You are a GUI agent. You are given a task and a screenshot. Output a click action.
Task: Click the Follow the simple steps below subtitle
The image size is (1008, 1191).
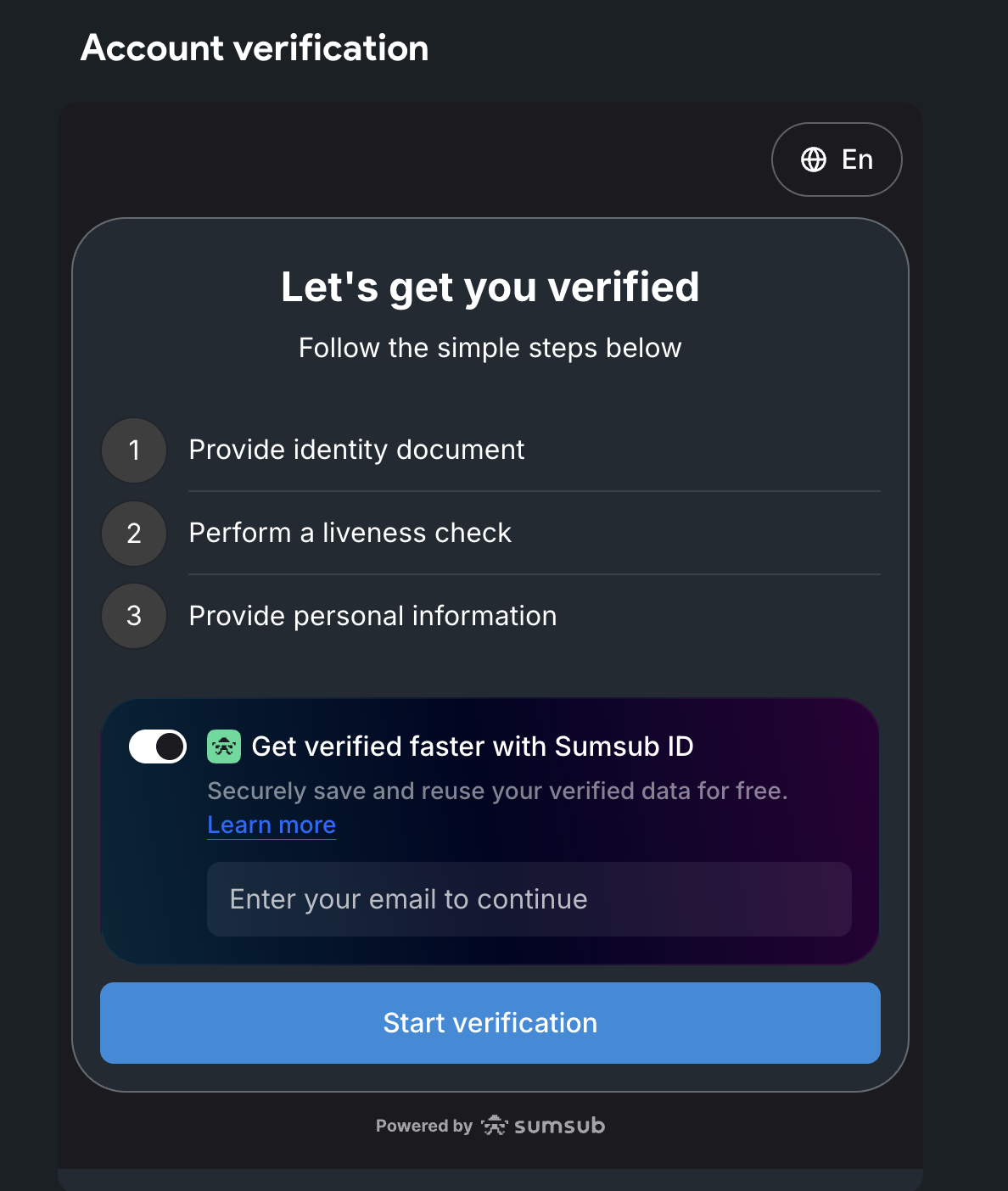pyautogui.click(x=490, y=348)
